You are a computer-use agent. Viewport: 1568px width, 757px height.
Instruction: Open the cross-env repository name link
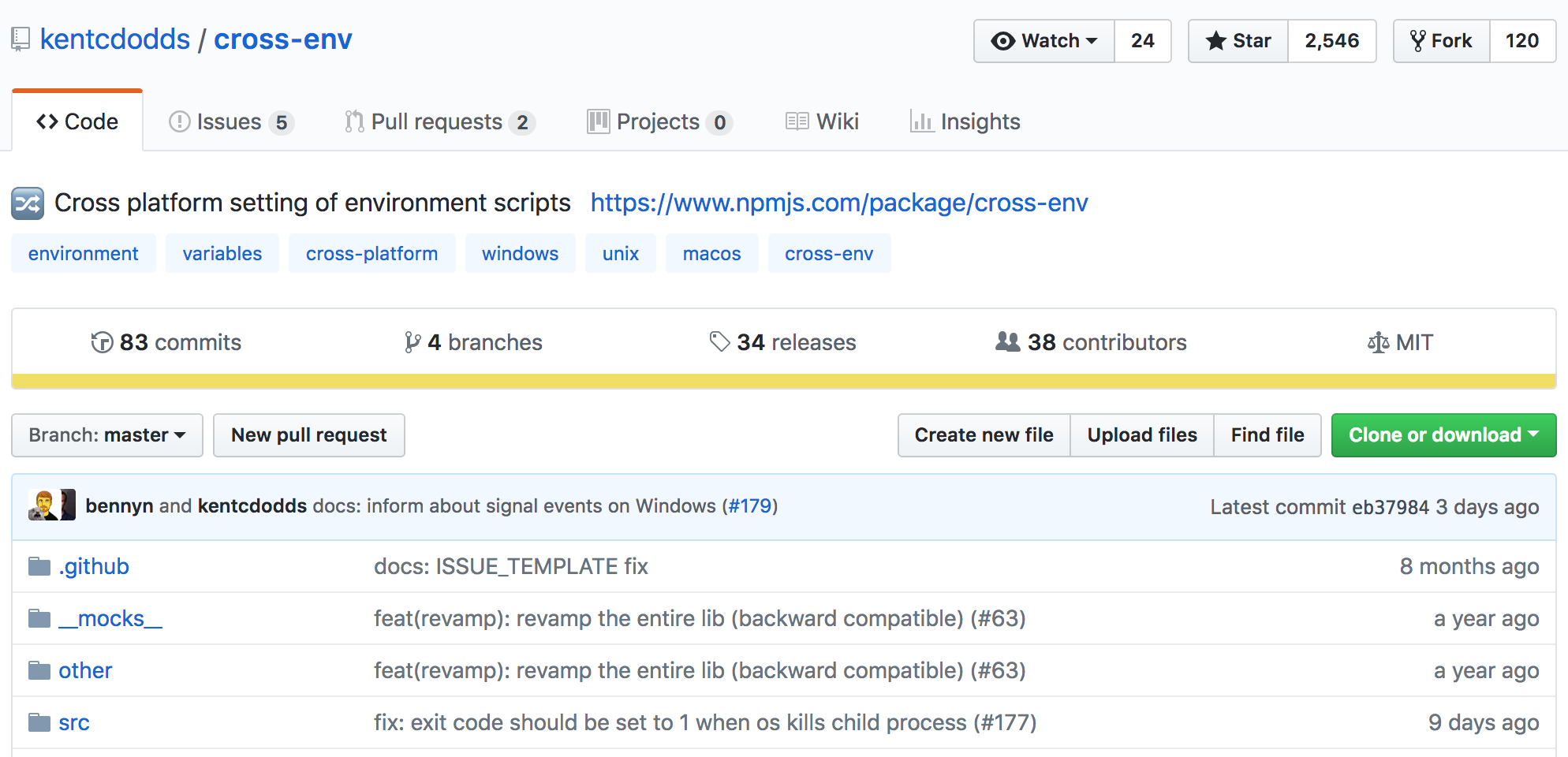tap(283, 39)
